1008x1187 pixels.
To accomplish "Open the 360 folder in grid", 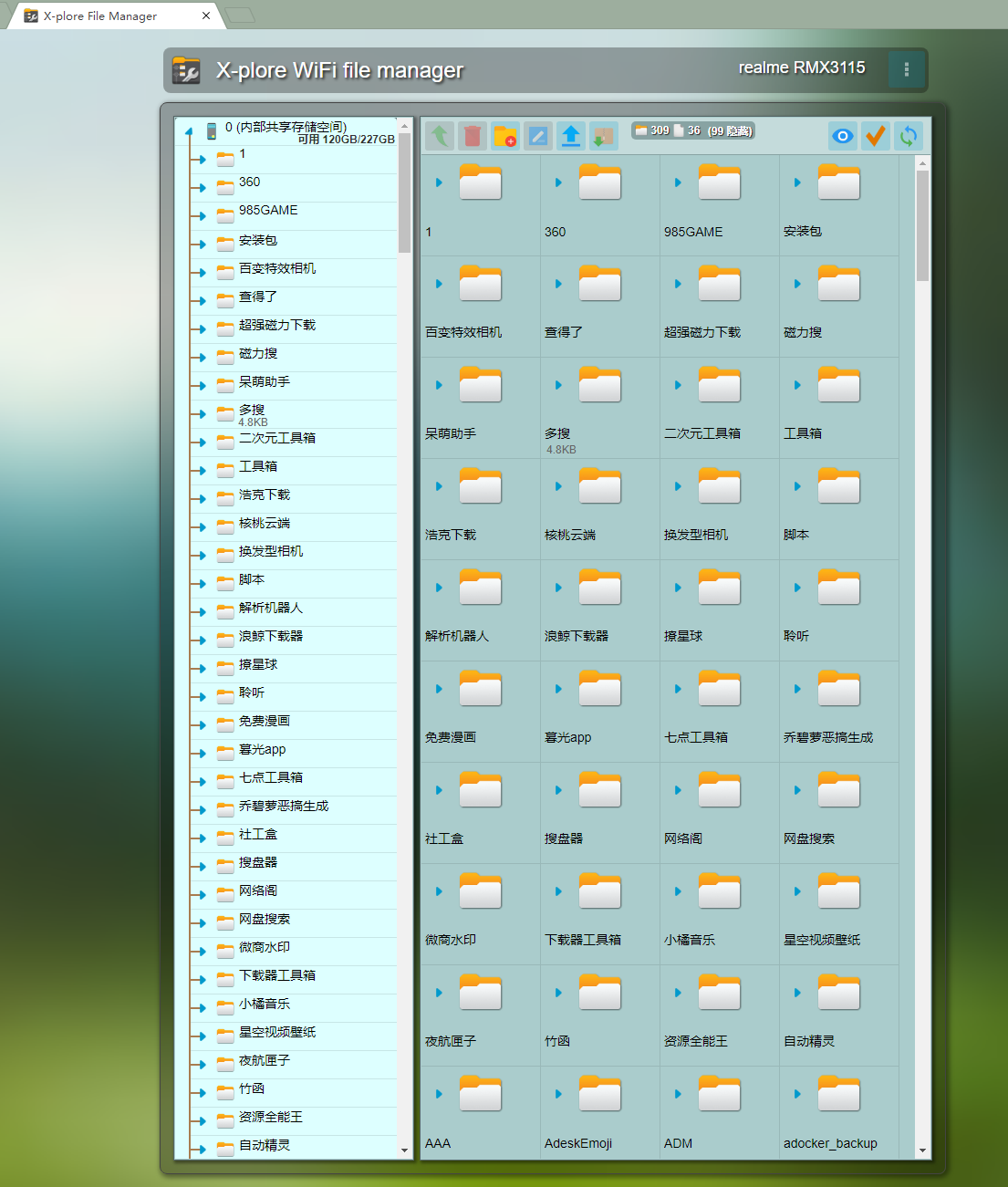I will click(x=599, y=182).
